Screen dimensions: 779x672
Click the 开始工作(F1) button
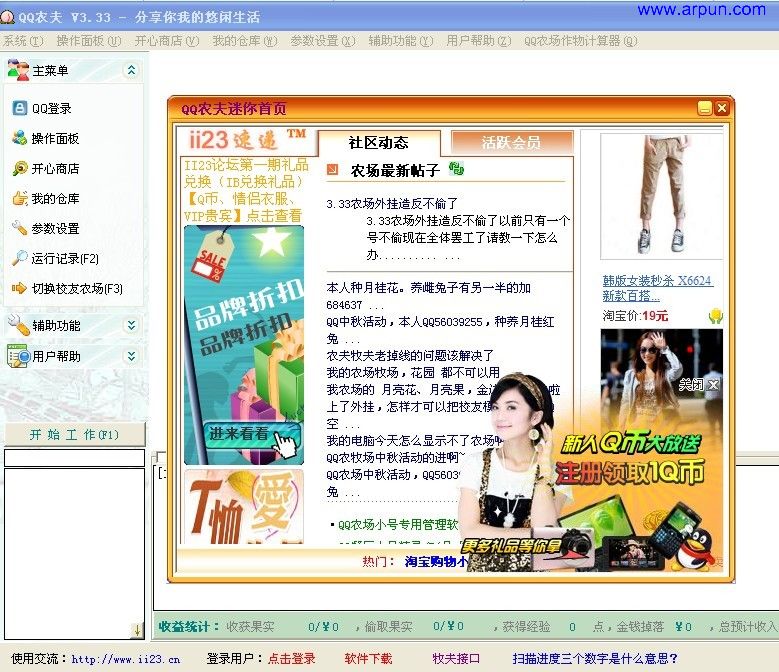click(x=75, y=435)
